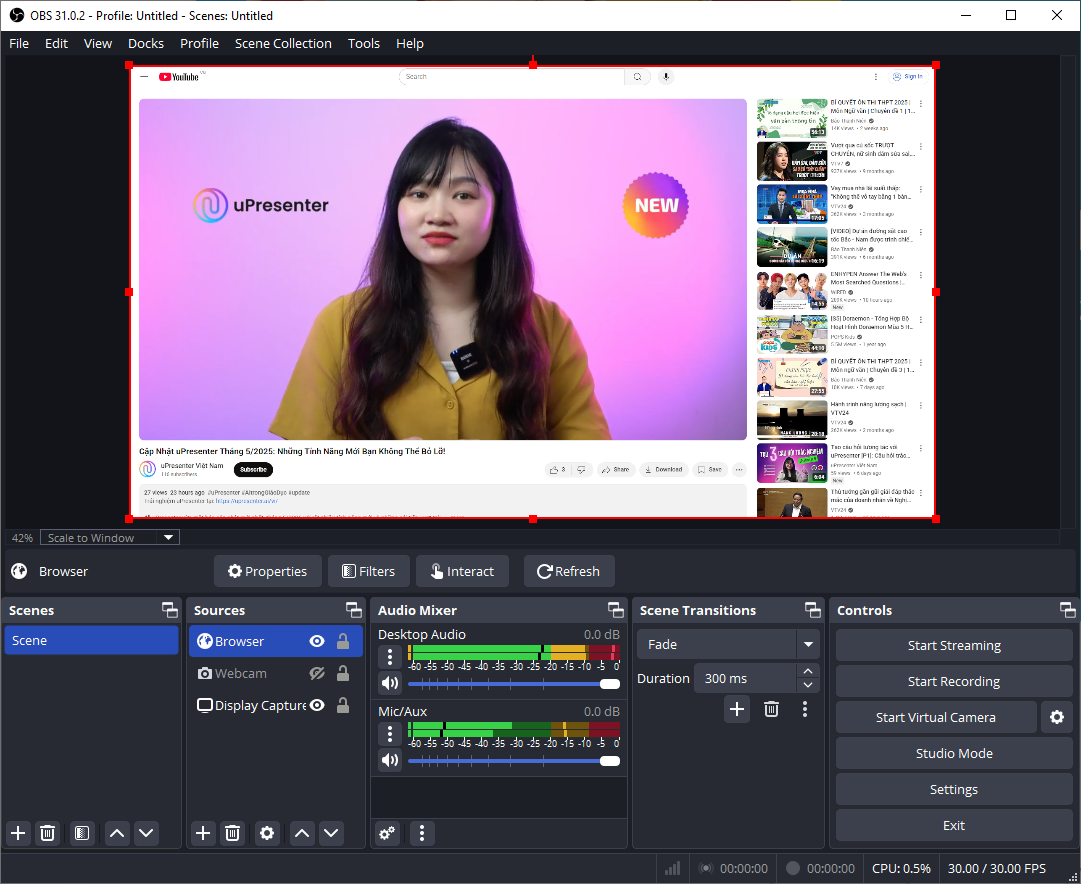
Task: Click Start Virtual Camera
Action: click(935, 717)
